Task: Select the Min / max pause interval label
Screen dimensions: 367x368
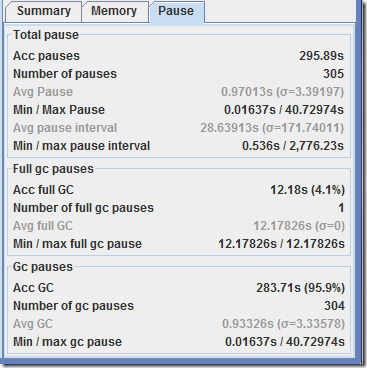Action: (82, 146)
